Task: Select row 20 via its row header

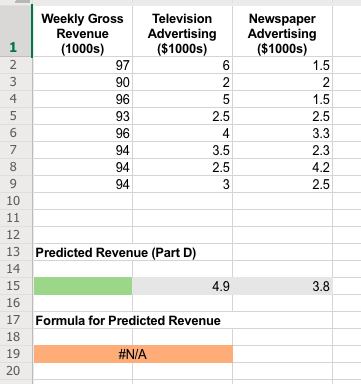Action: tap(16, 371)
